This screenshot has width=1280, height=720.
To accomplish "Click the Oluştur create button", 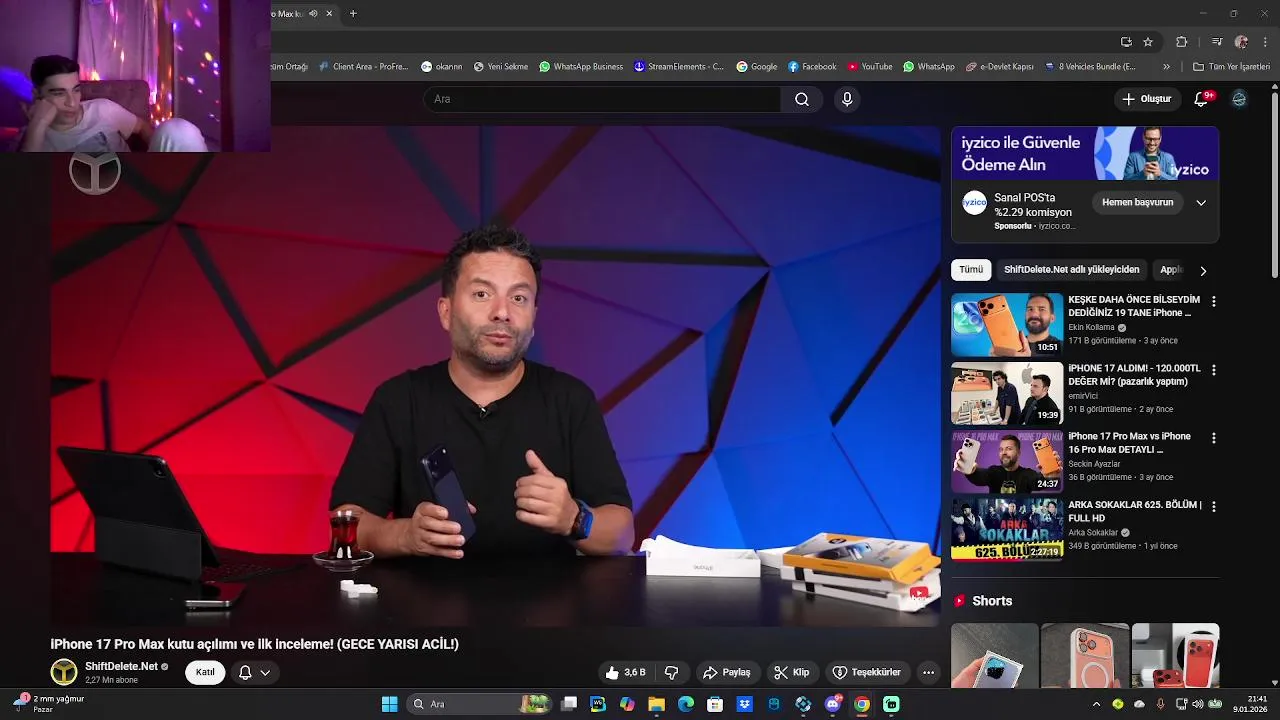I will (x=1146, y=99).
